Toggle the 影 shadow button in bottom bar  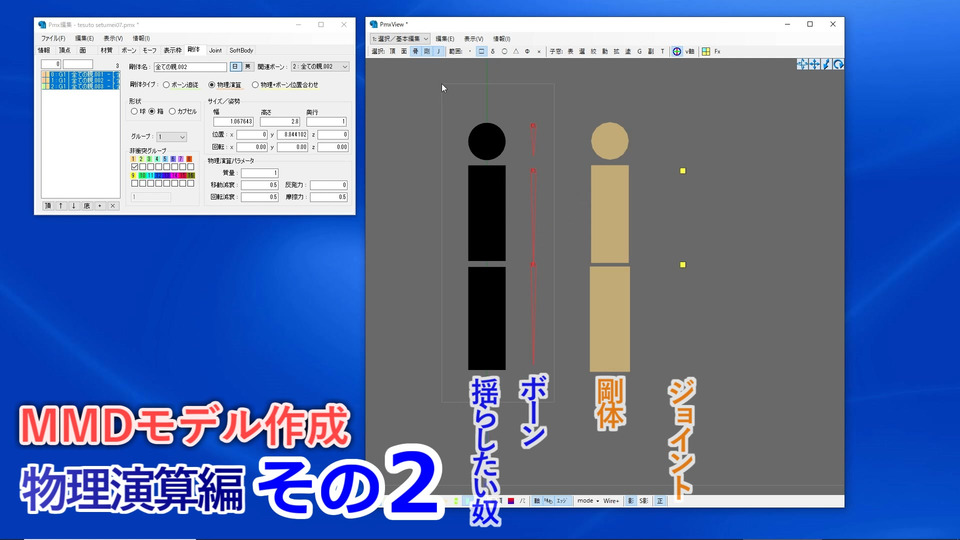pos(631,501)
